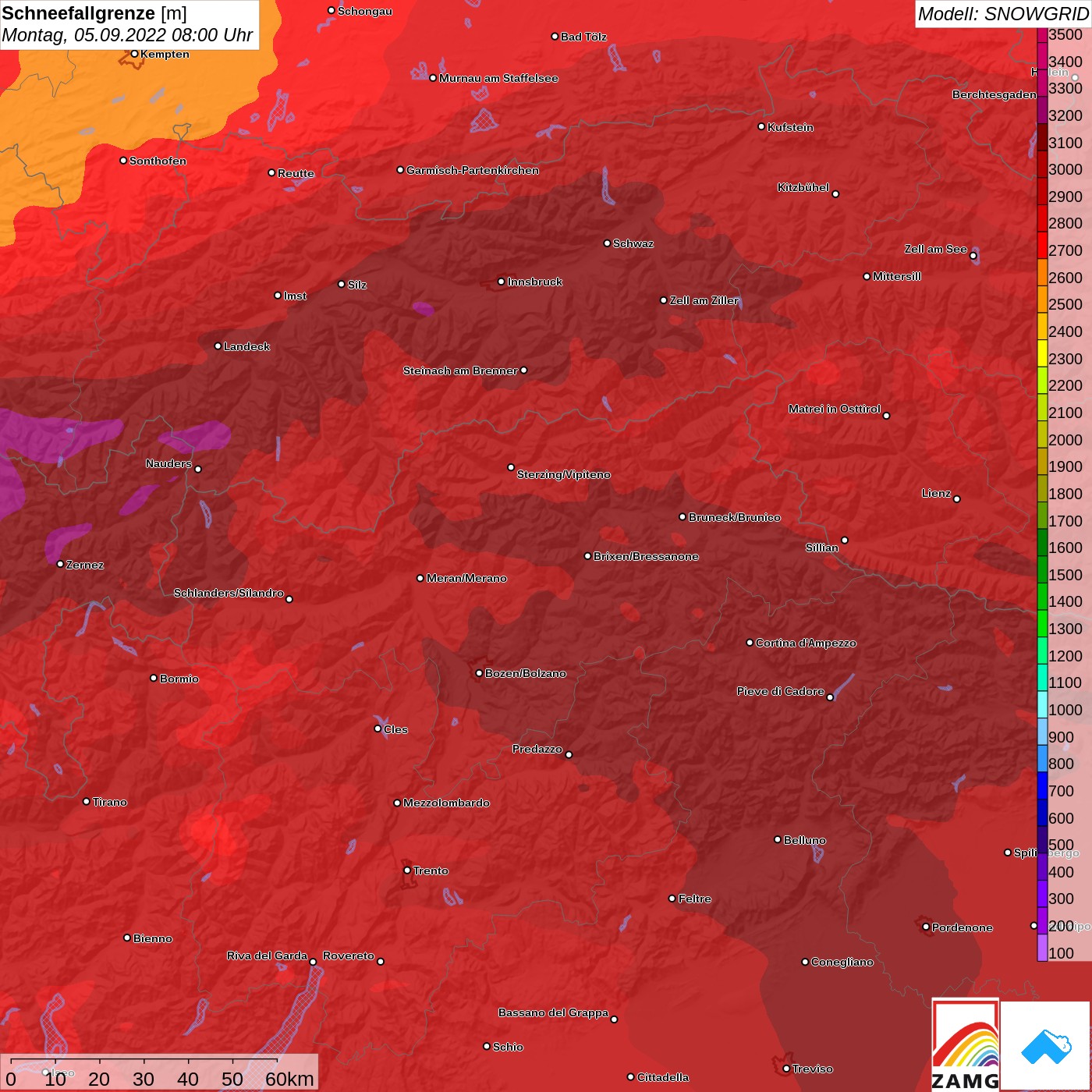Click the Cles label
The width and height of the screenshot is (1092, 1092).
click(x=395, y=729)
